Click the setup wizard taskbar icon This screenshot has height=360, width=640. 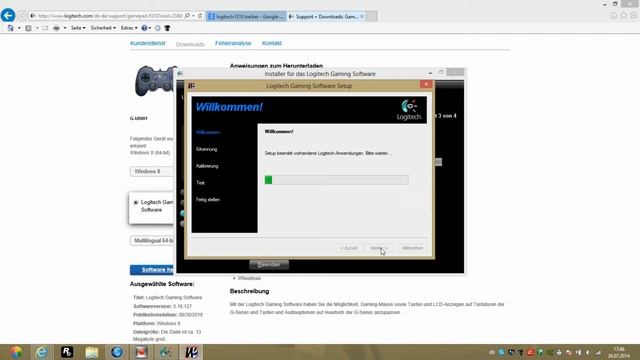191,352
